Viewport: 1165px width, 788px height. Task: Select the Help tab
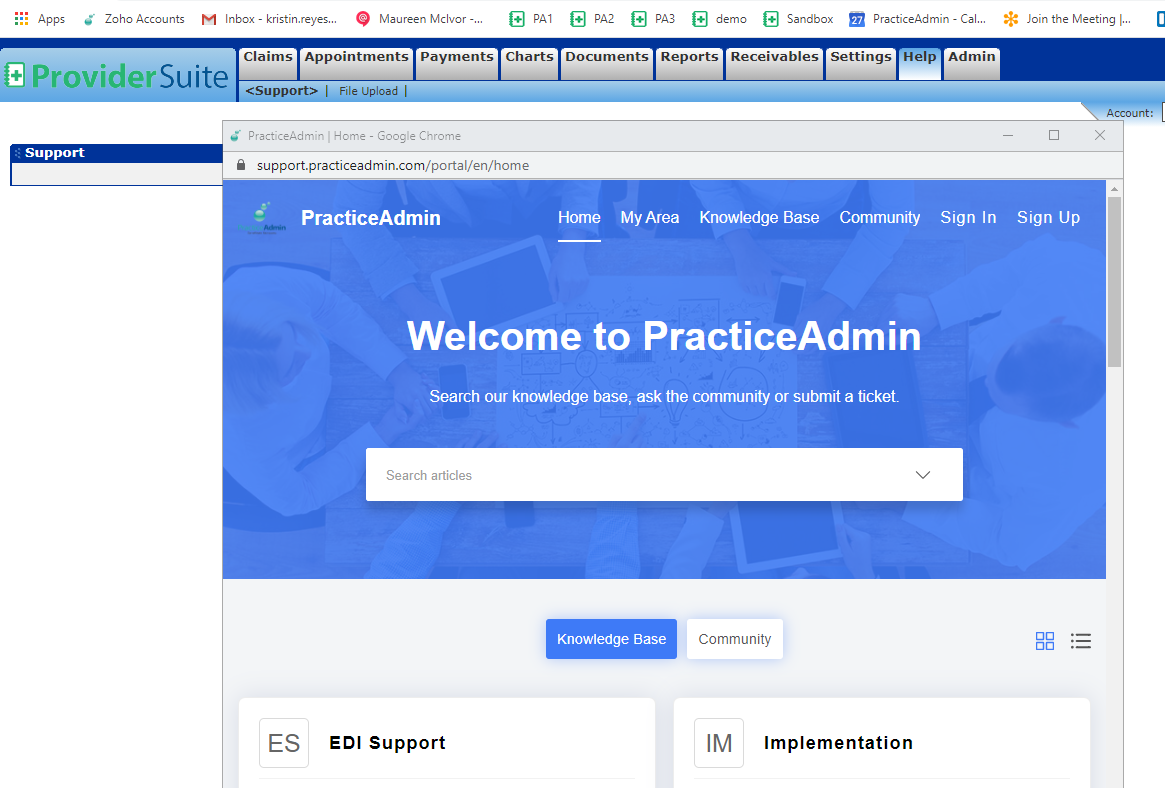(920, 62)
